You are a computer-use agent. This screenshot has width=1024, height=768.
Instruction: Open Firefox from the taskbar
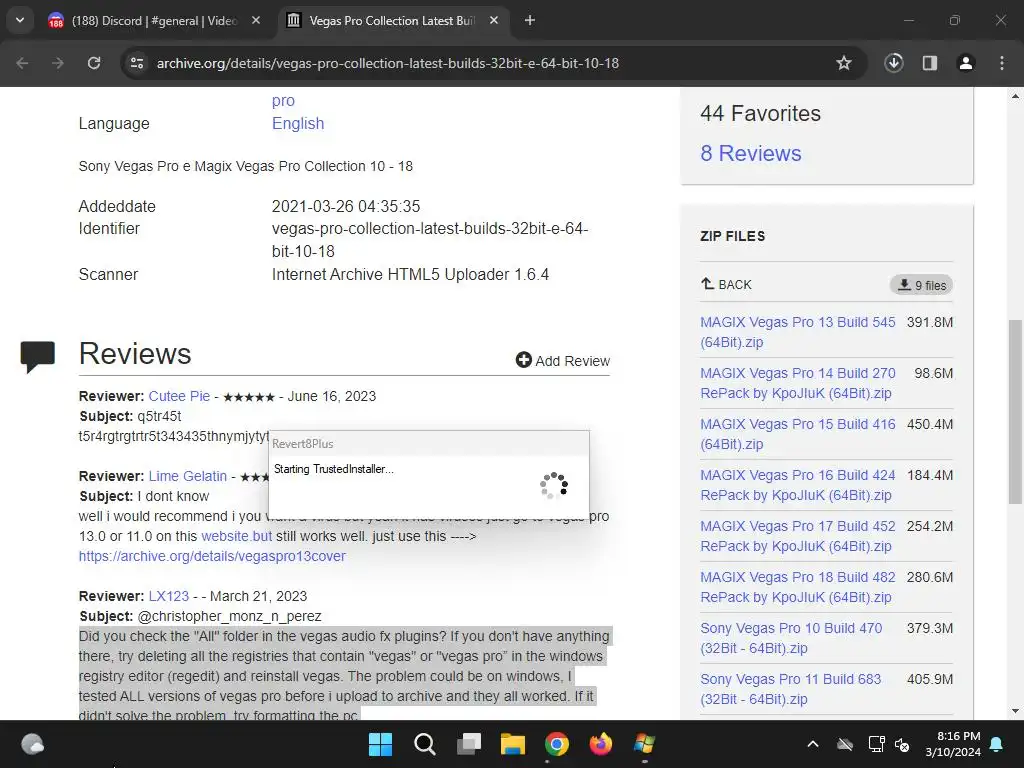tap(601, 744)
